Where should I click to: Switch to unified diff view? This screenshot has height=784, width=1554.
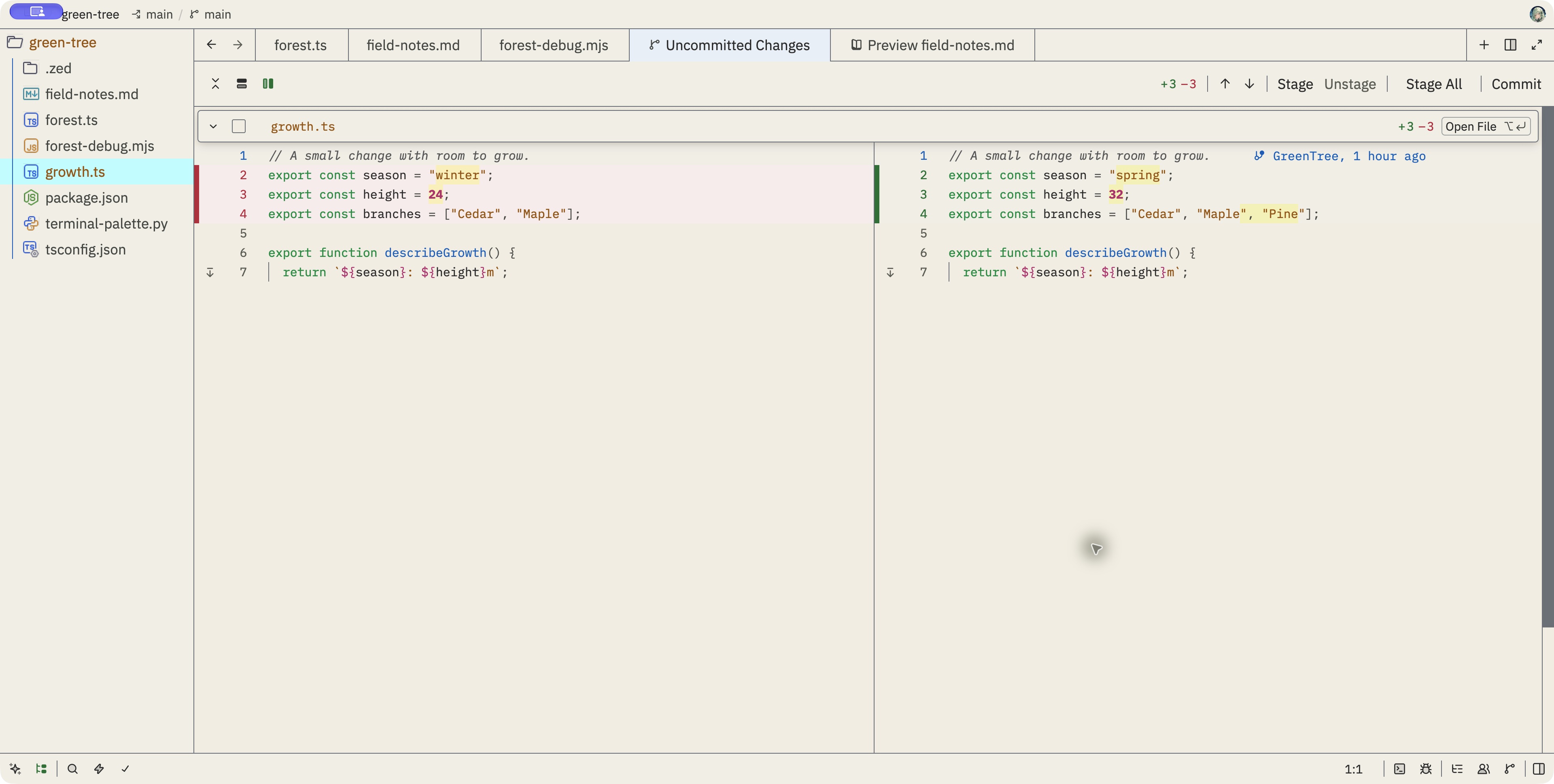pos(242,84)
